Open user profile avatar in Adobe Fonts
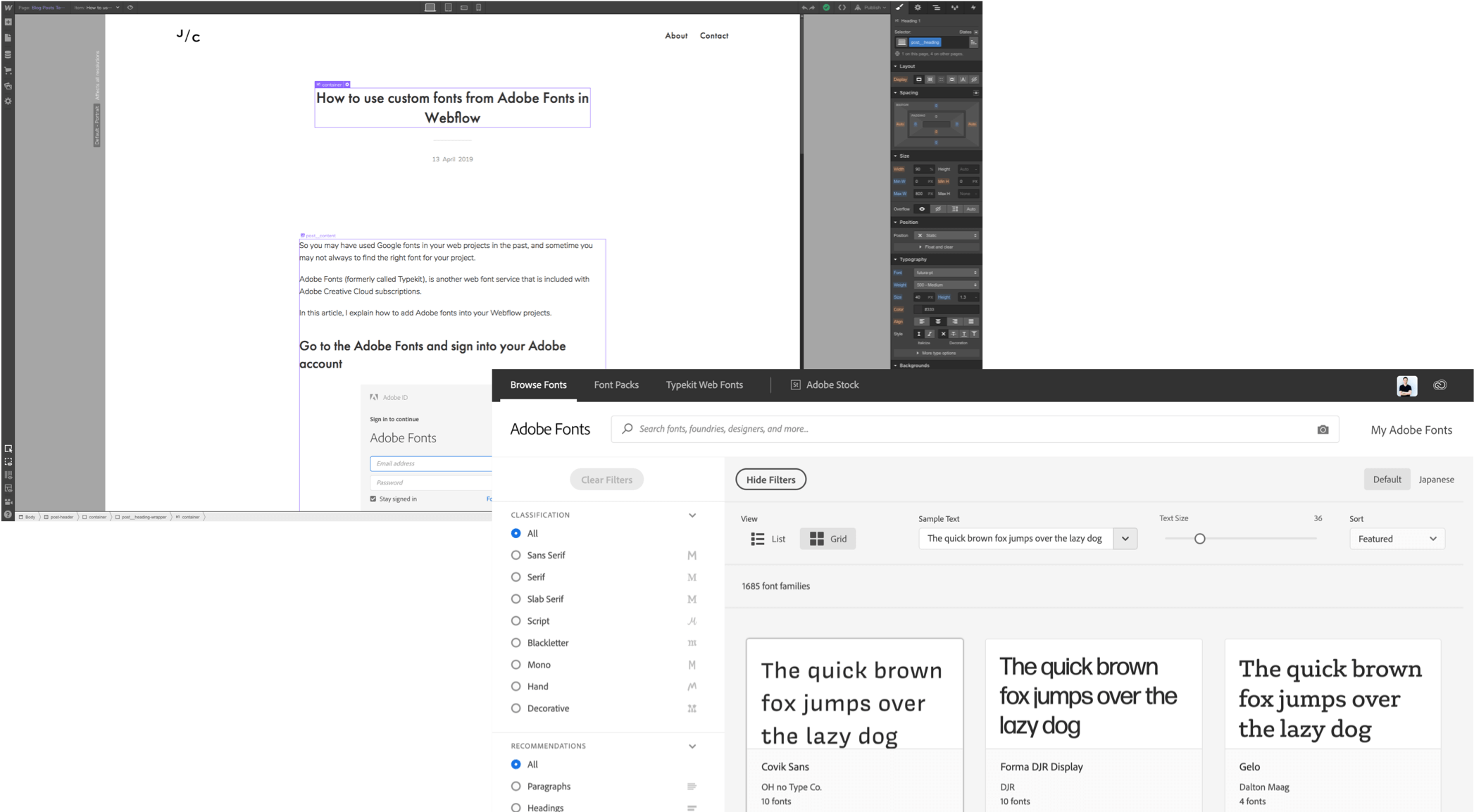This screenshot has height=812, width=1474. click(1406, 386)
